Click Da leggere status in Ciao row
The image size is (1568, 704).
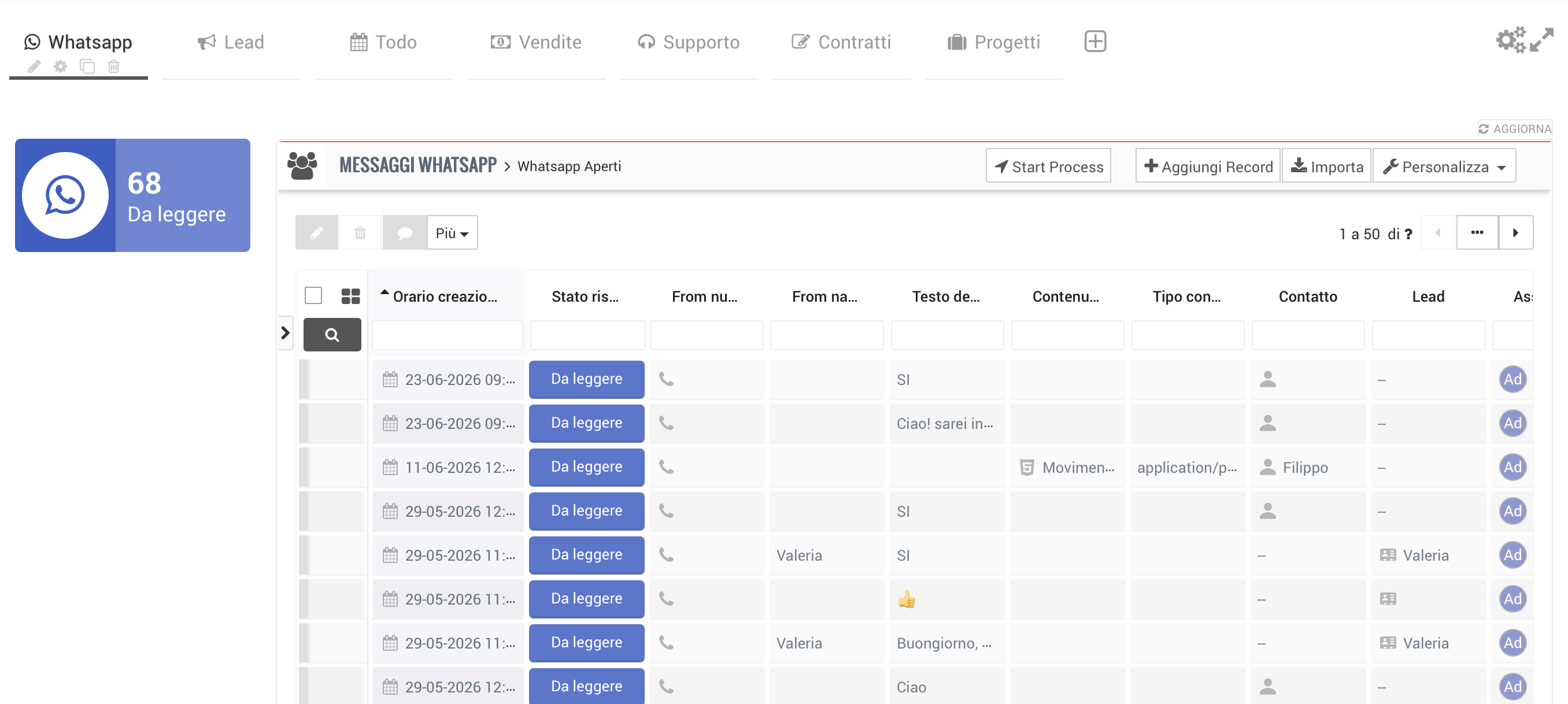click(587, 686)
